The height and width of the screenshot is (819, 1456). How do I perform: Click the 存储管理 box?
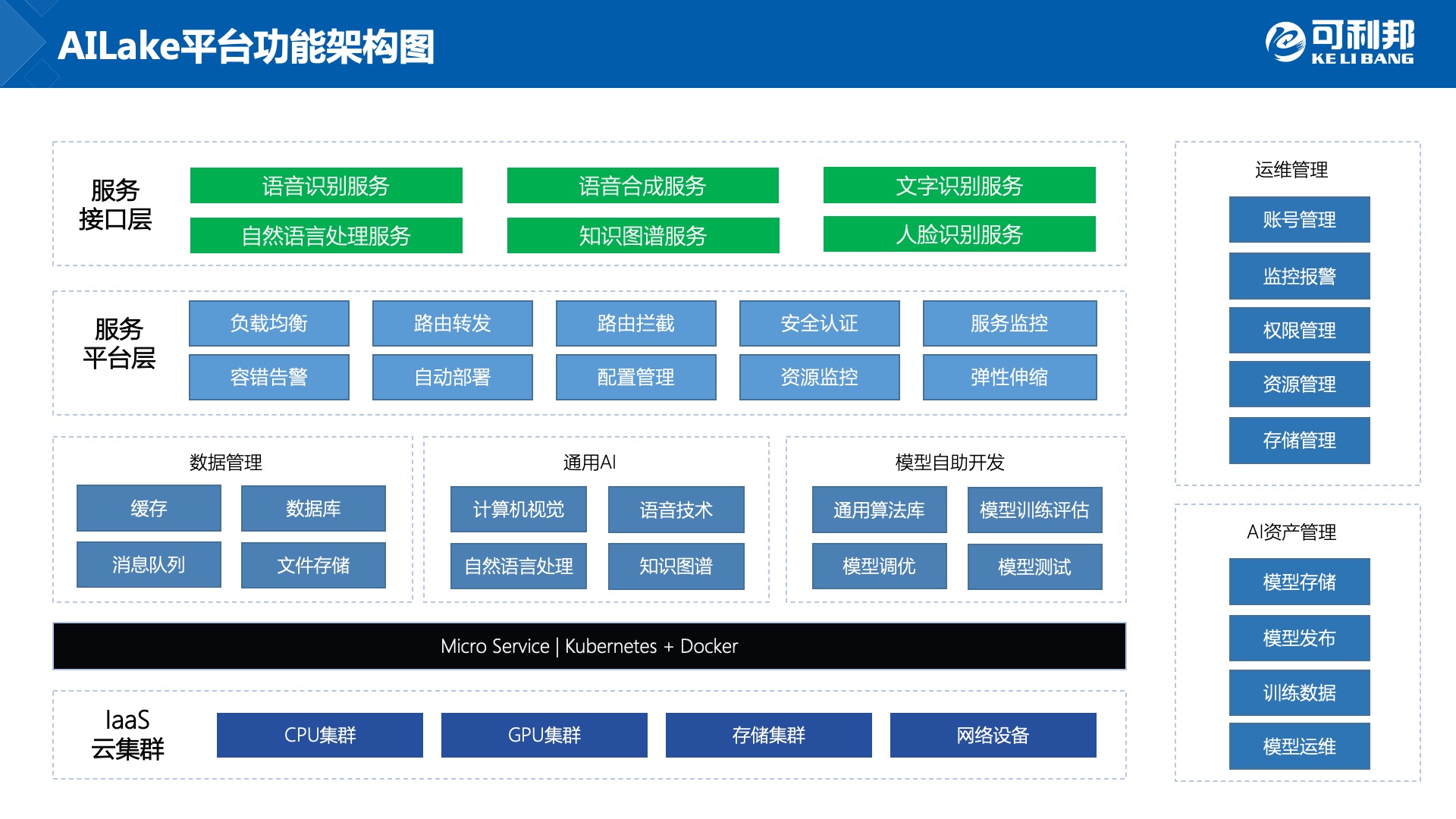coord(1299,441)
